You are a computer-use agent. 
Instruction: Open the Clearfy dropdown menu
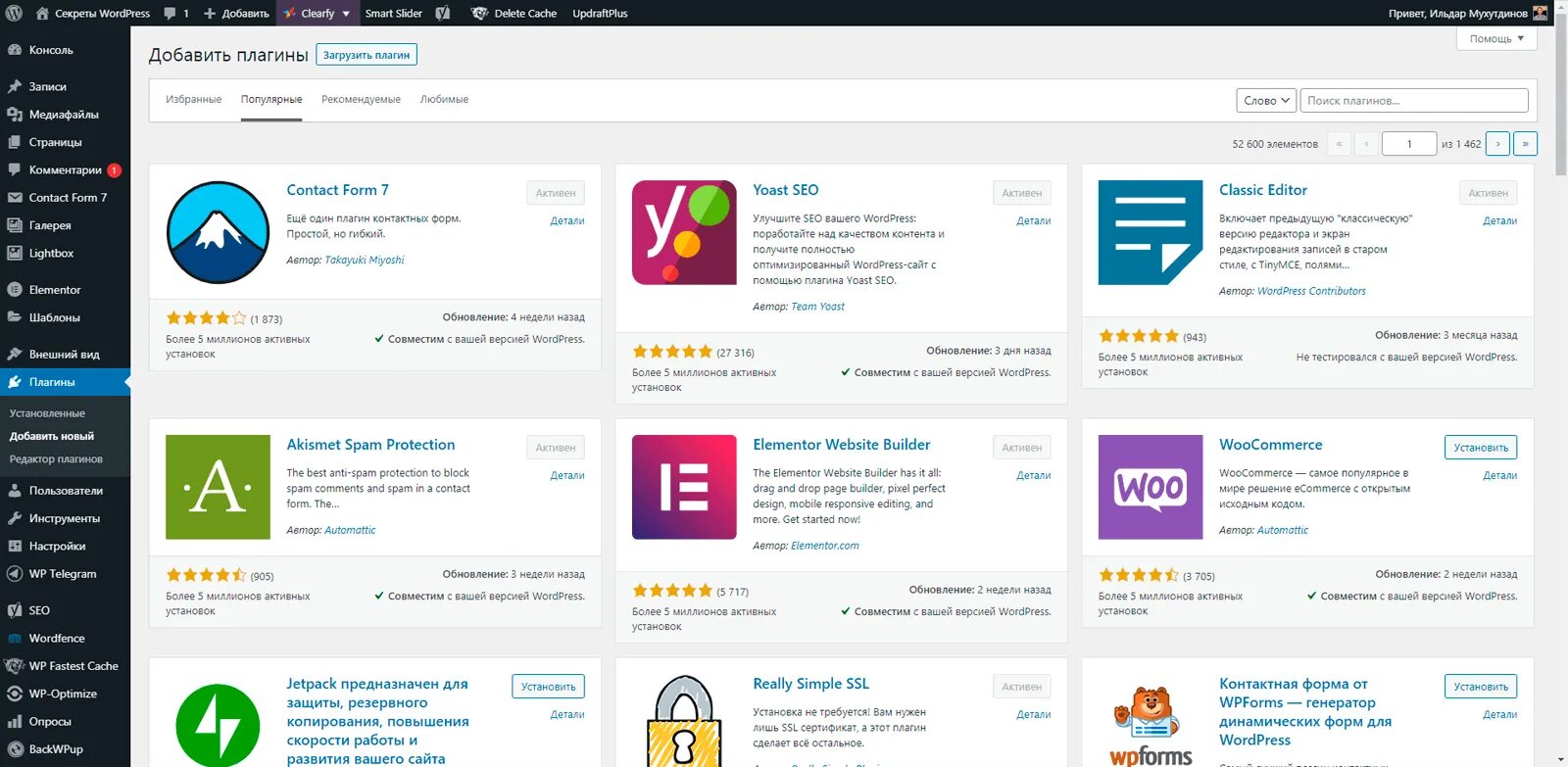(x=318, y=14)
